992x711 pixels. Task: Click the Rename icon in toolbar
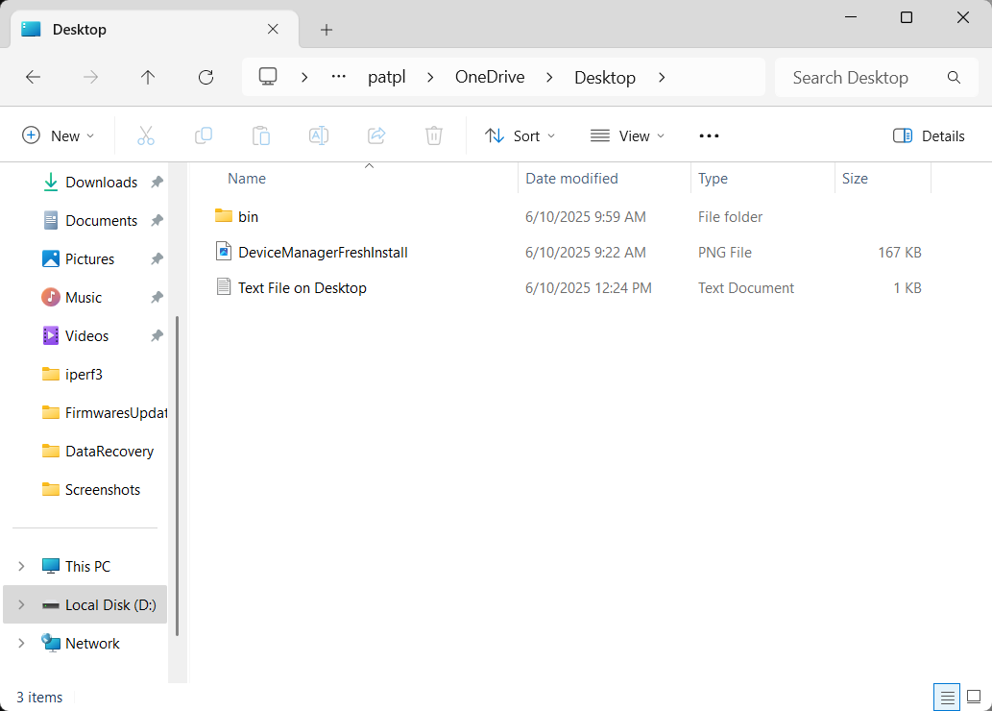[318, 136]
